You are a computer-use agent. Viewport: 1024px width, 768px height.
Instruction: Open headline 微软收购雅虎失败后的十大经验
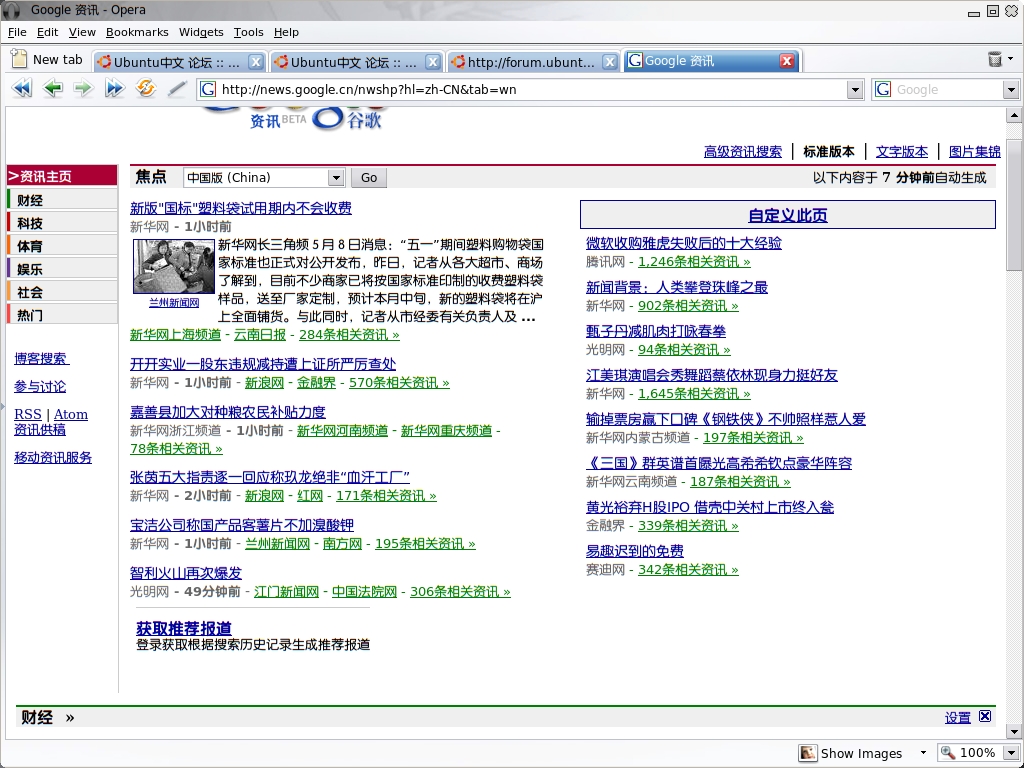684,243
